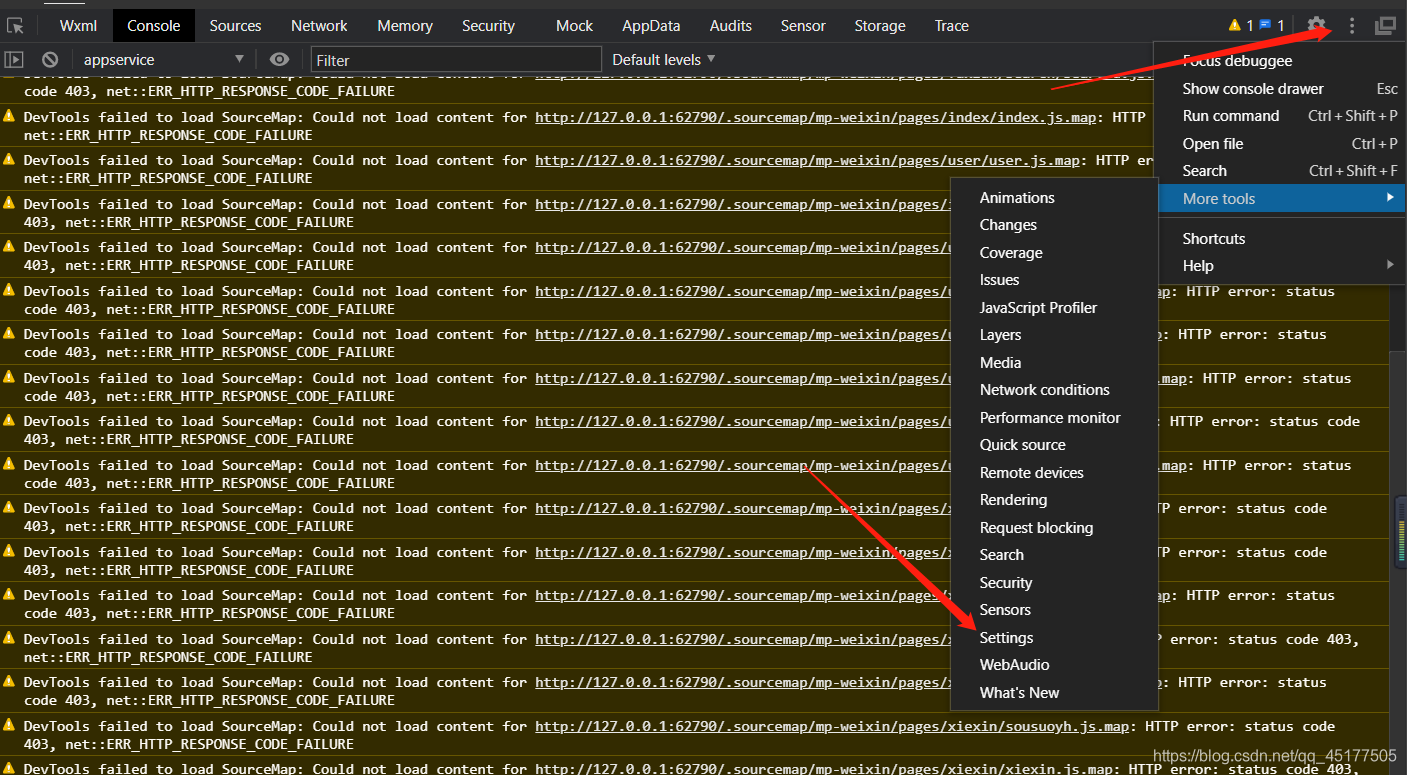Select Sensors in the submenu

[1054, 610]
